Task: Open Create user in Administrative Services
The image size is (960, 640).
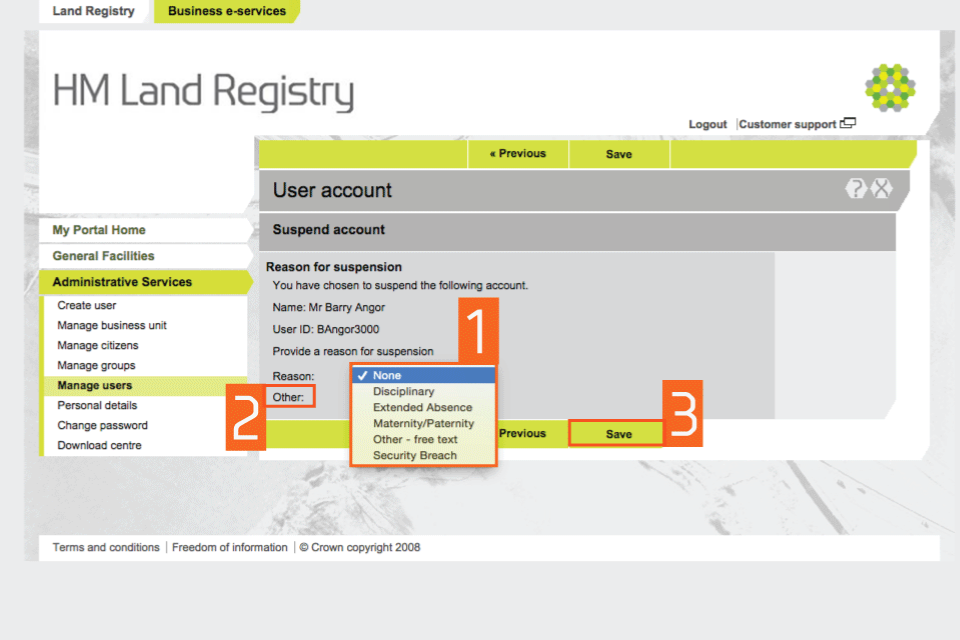Action: pos(87,306)
